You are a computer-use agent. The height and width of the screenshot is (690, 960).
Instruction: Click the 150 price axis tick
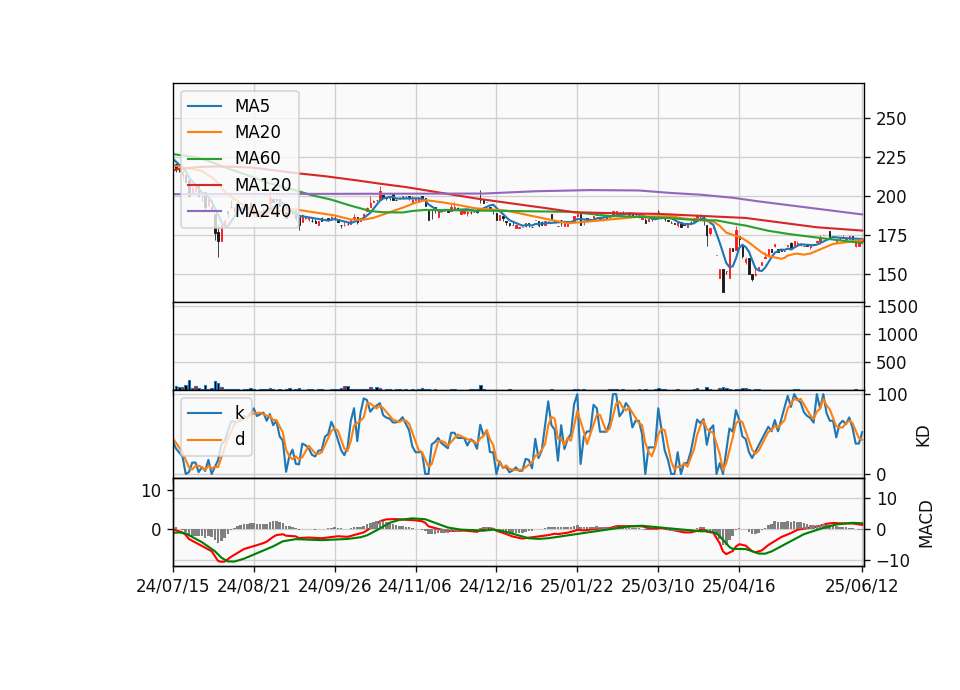891,275
